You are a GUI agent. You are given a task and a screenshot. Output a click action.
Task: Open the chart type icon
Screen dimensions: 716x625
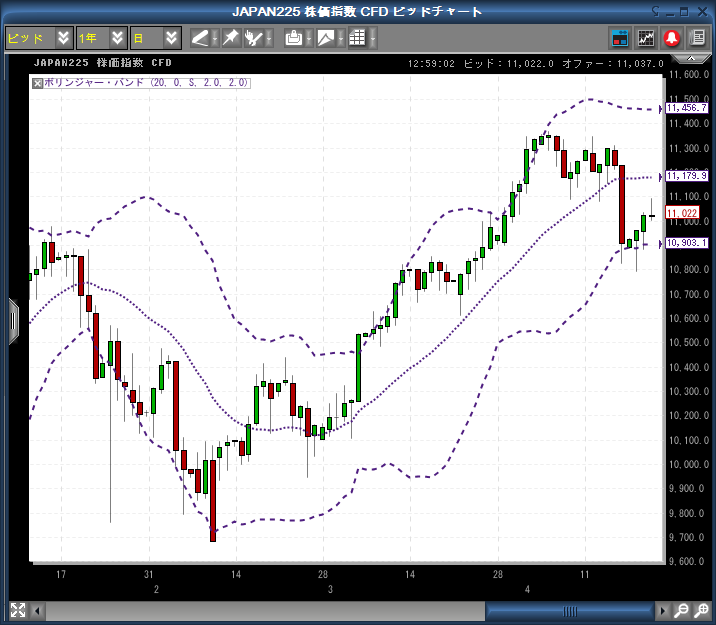[x=326, y=38]
